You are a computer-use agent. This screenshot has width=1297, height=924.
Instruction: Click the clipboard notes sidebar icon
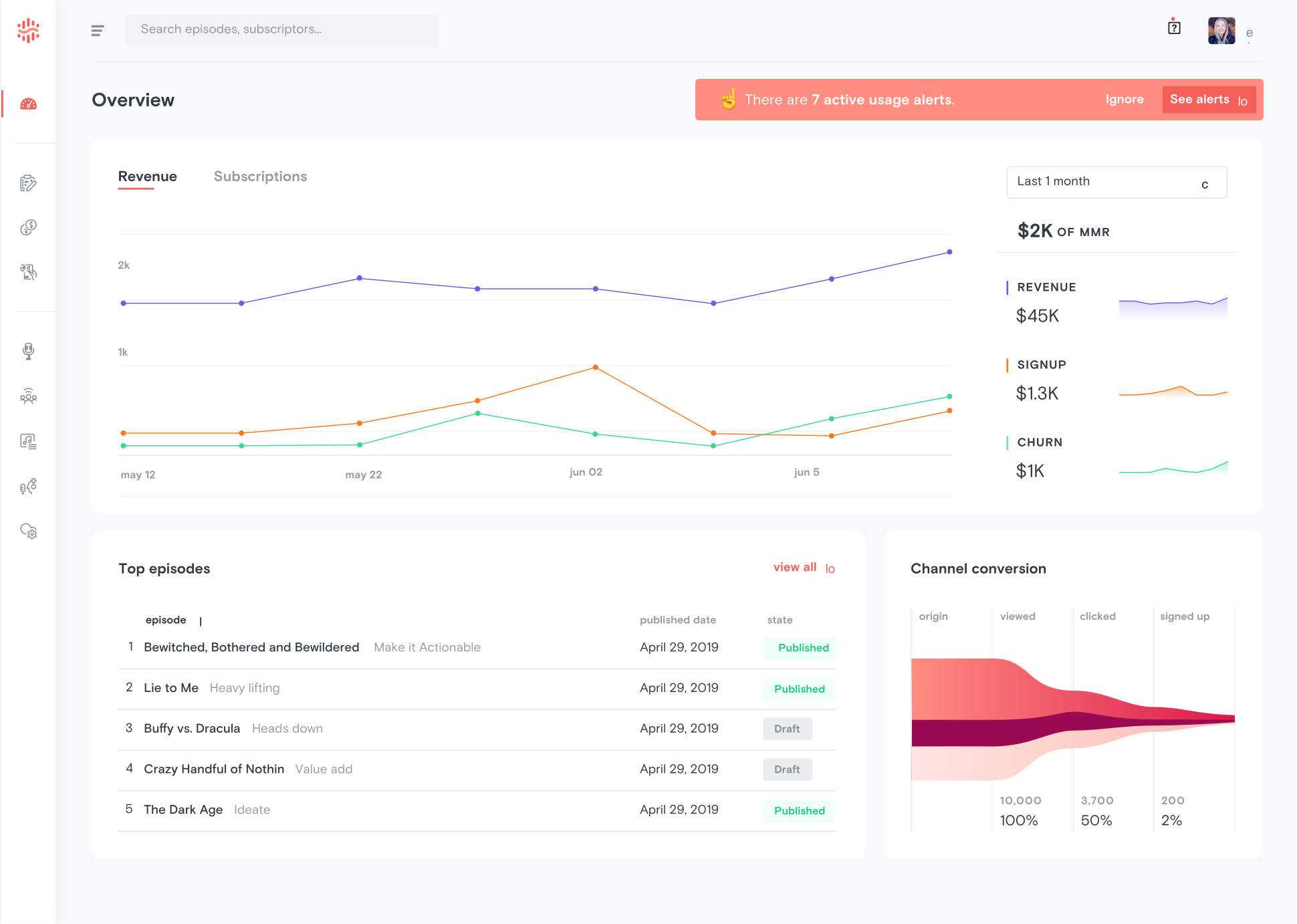(28, 183)
